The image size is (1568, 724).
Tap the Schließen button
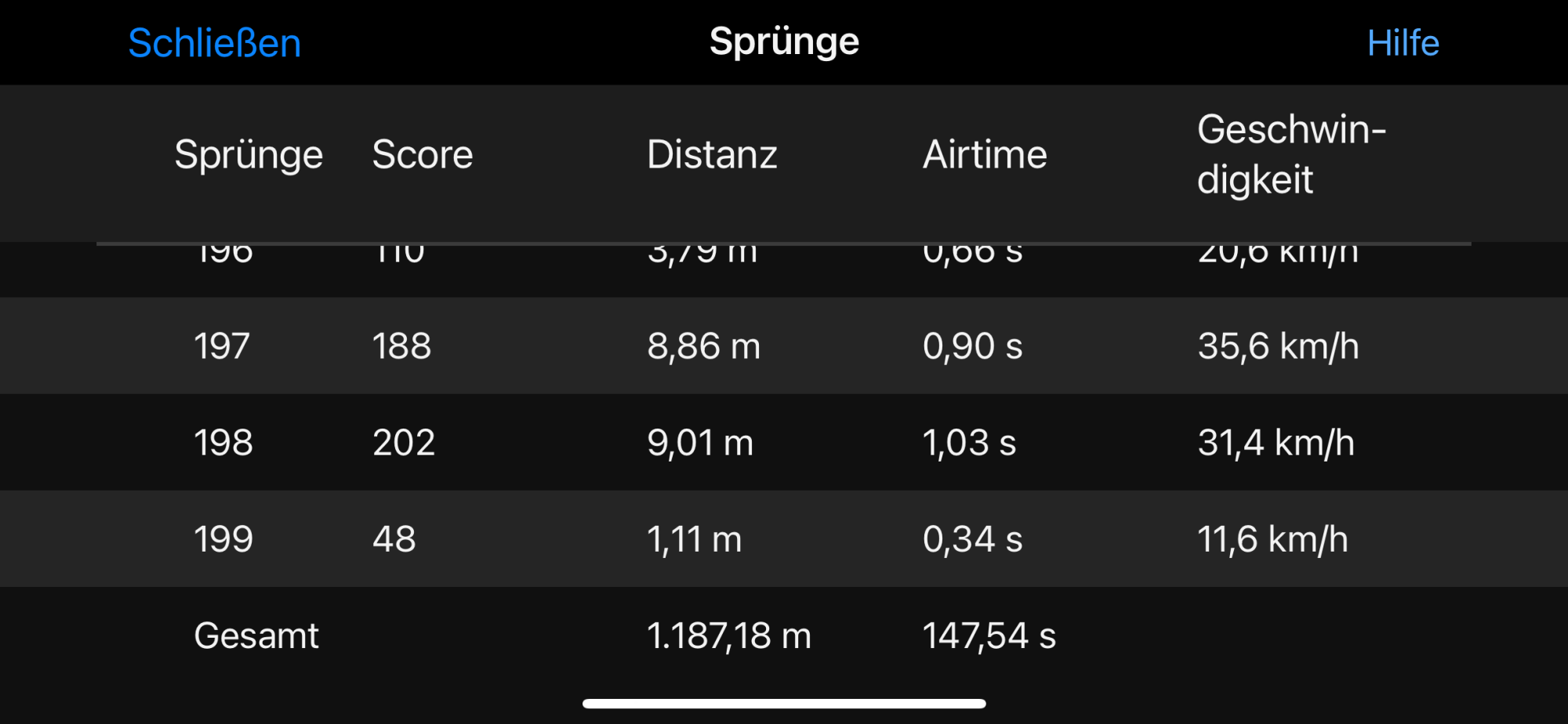(x=215, y=43)
